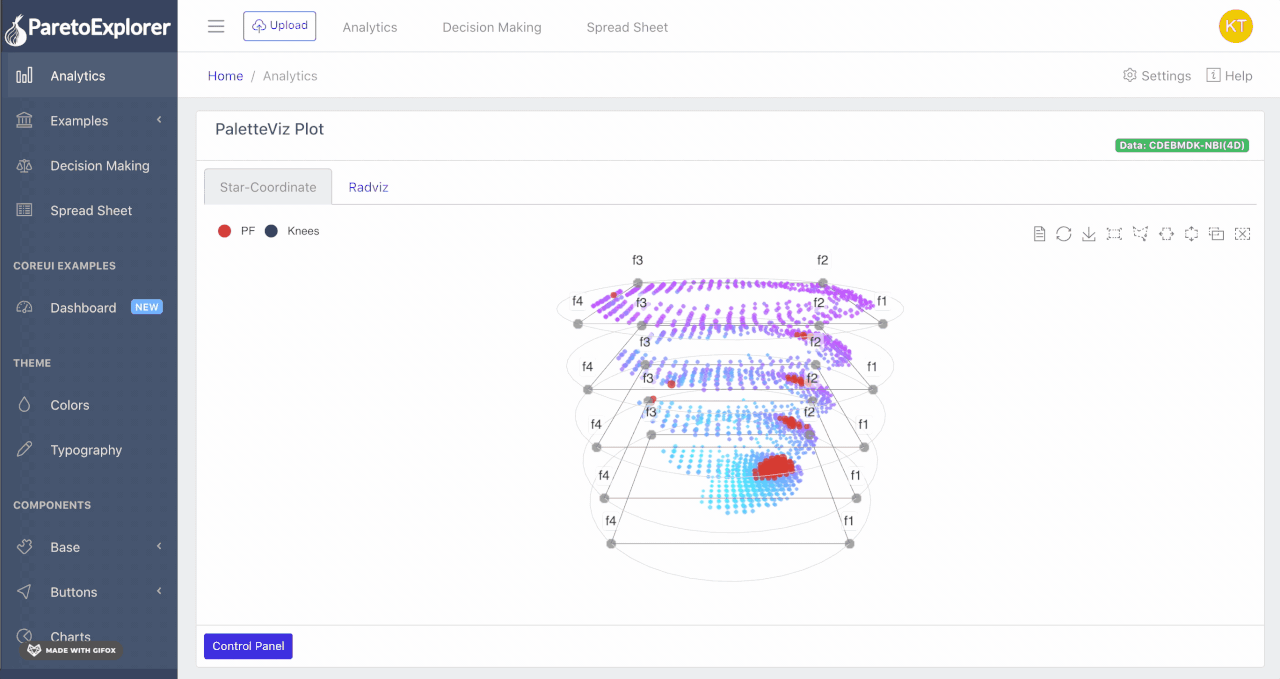Choose the vertical selection tool

pos(1191,234)
